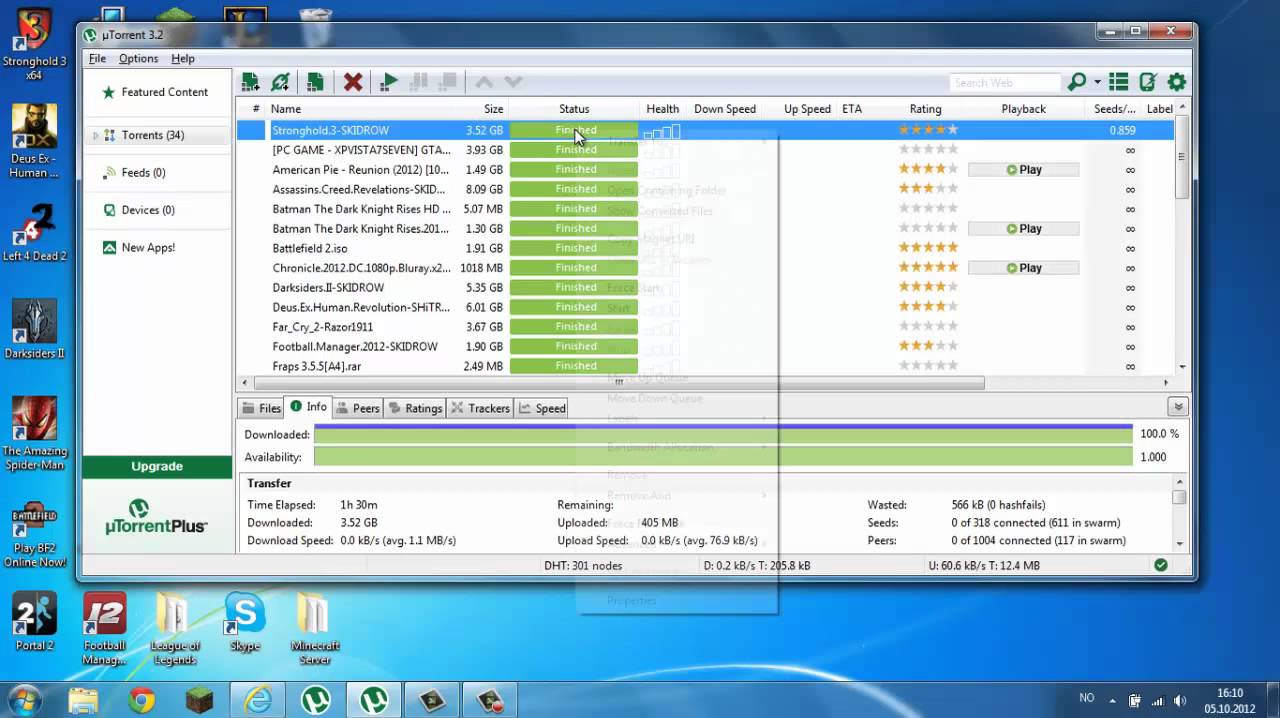Switch to the Trackers tab
1280x718 pixels.
(x=480, y=408)
